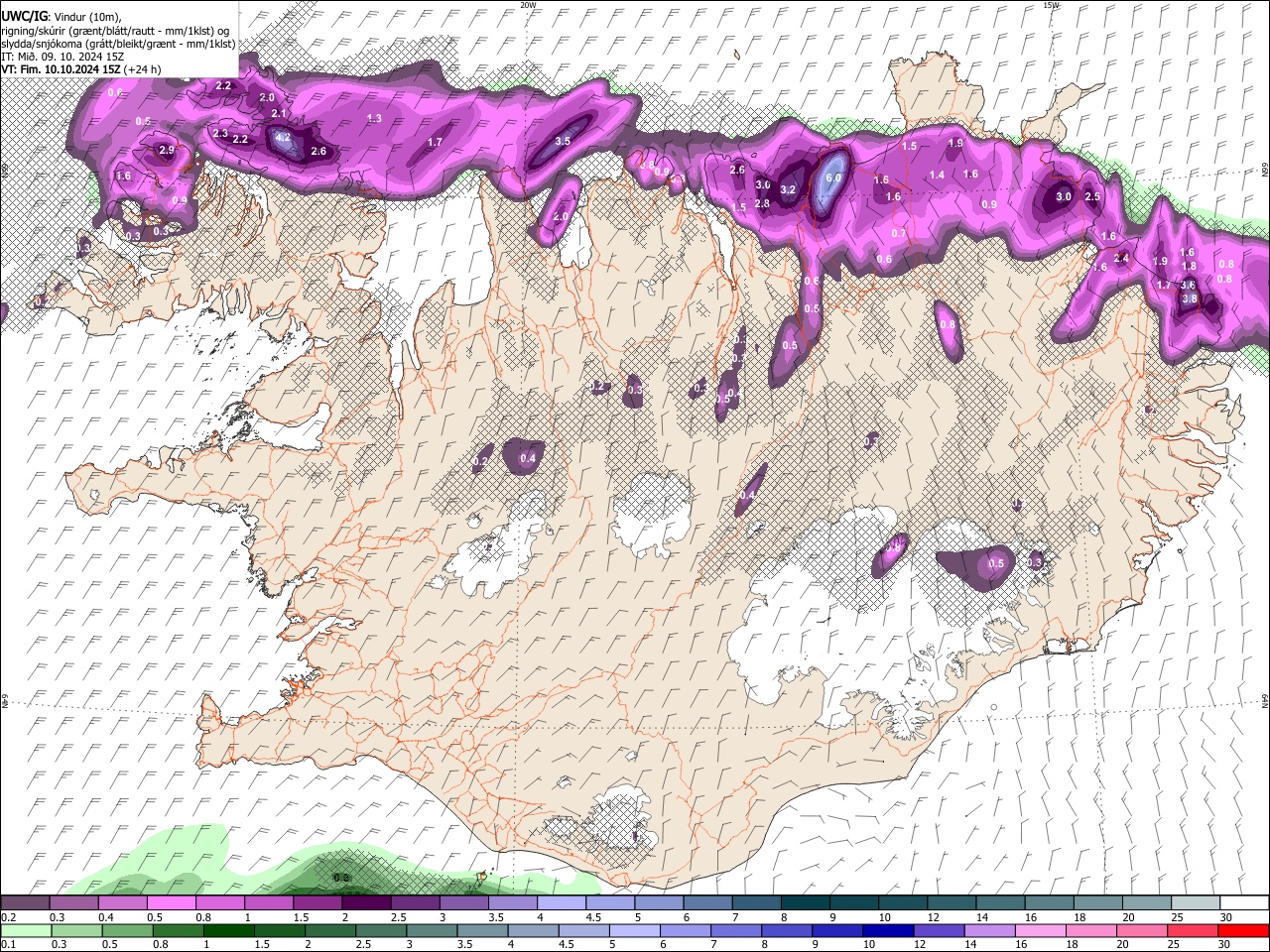
Task: Click the "(+24 h)" forecast offset text
Action: click(143, 69)
